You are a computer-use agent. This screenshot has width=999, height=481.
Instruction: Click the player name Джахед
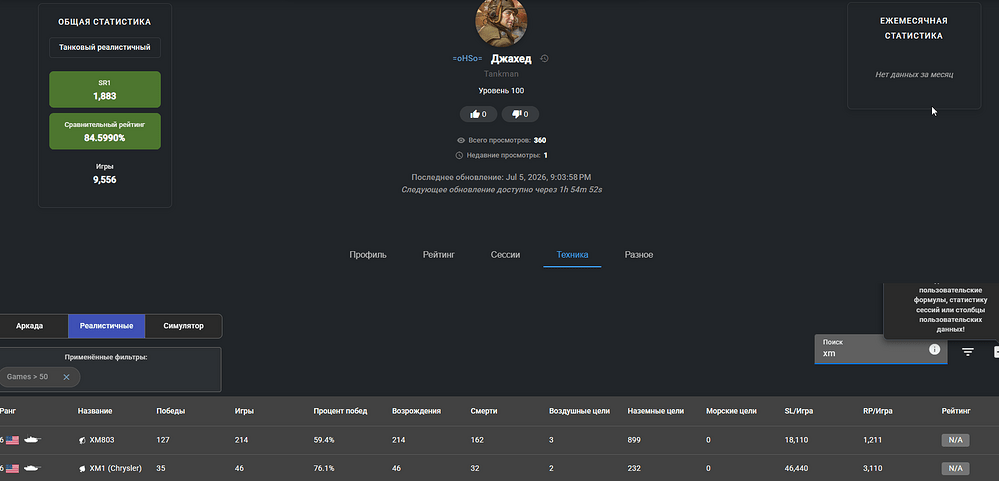[511, 59]
